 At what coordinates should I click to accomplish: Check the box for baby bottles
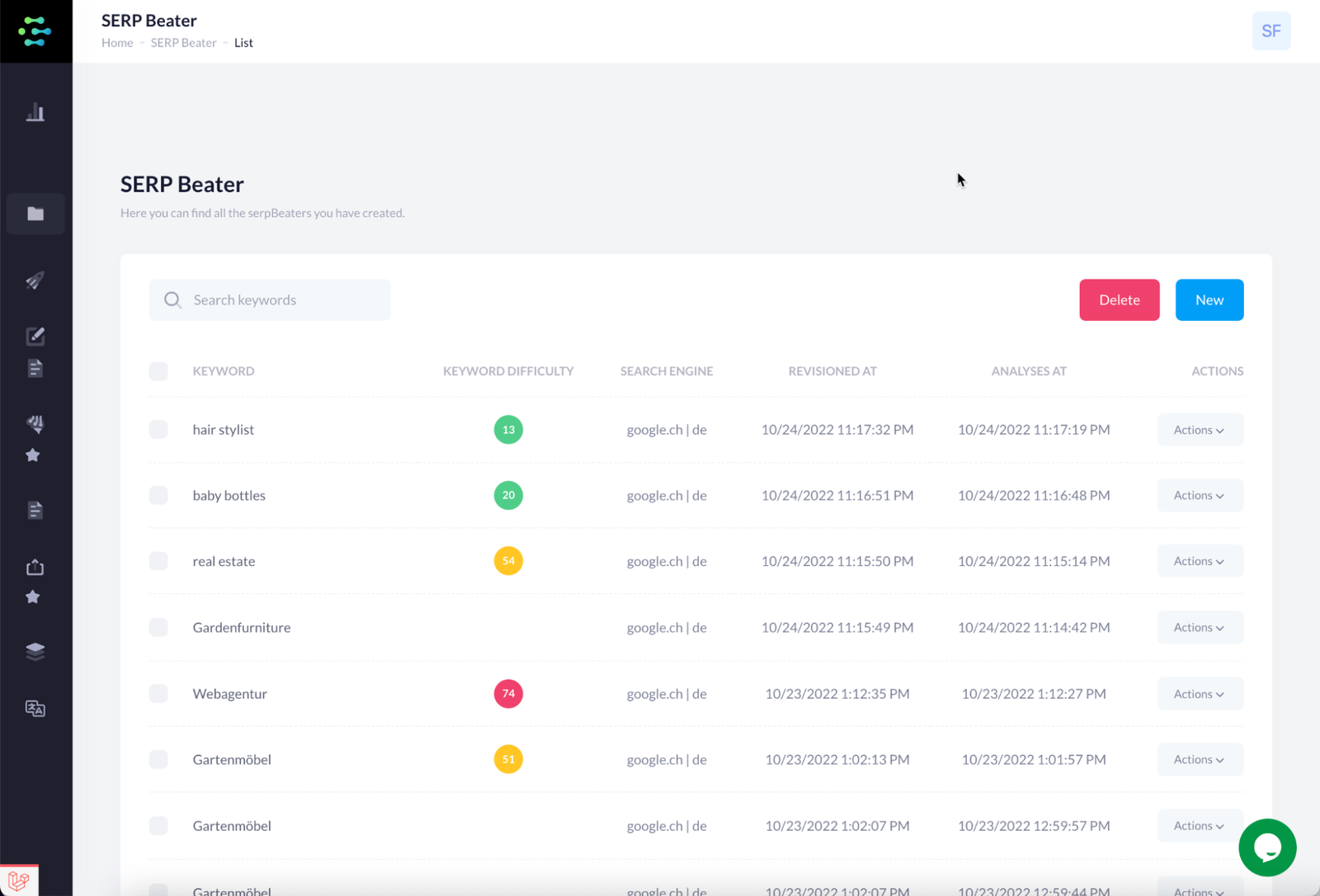[x=158, y=495]
